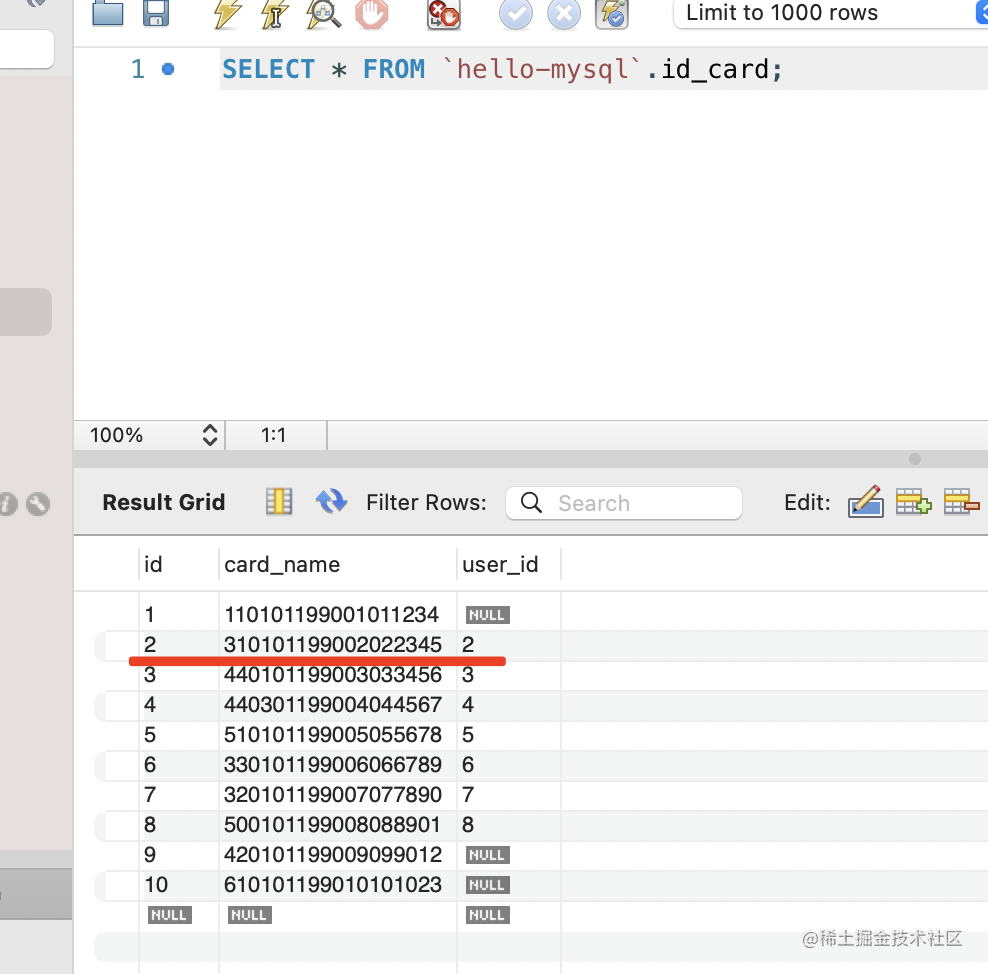Image resolution: width=988 pixels, height=974 pixels.
Task: Stop query execution hand icon
Action: point(372,14)
